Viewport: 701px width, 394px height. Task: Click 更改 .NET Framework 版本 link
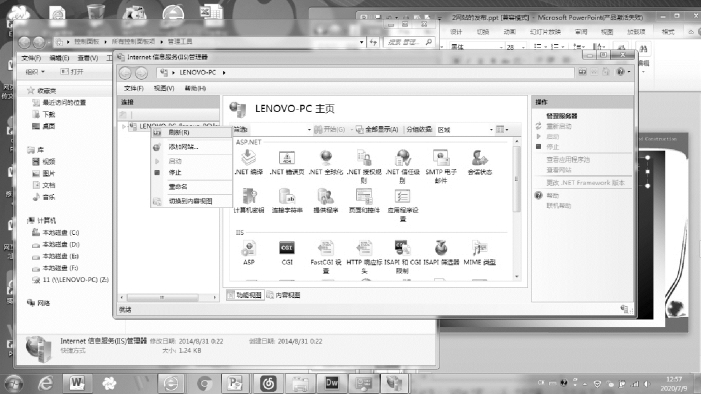[x=585, y=182]
